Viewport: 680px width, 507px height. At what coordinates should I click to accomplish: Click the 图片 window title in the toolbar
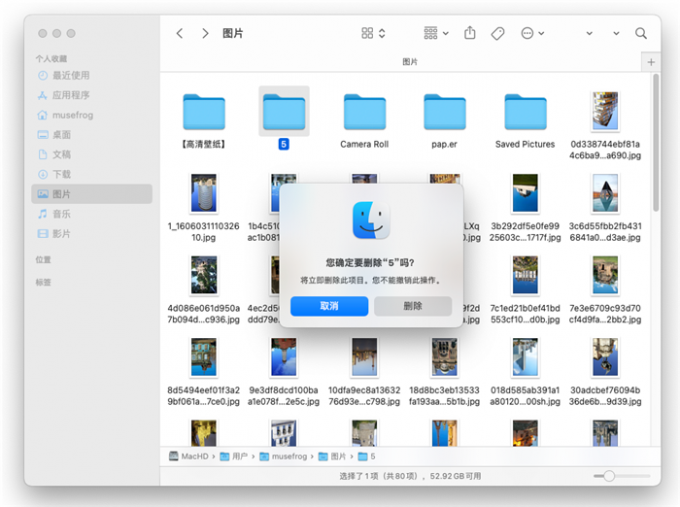(232, 33)
